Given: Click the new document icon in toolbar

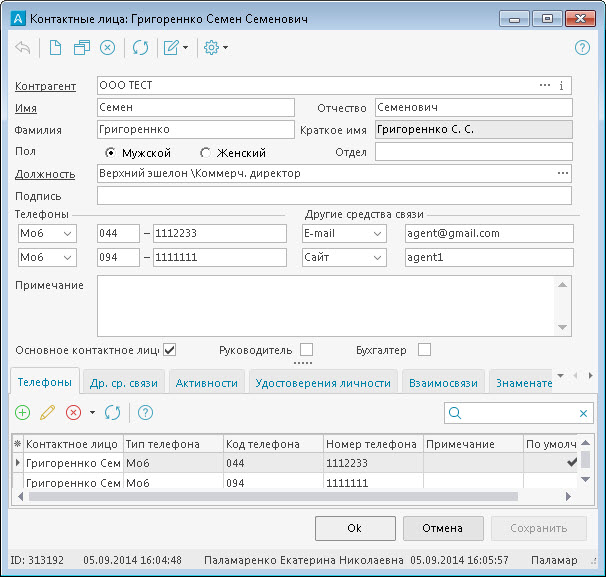Looking at the screenshot, I should click(56, 47).
